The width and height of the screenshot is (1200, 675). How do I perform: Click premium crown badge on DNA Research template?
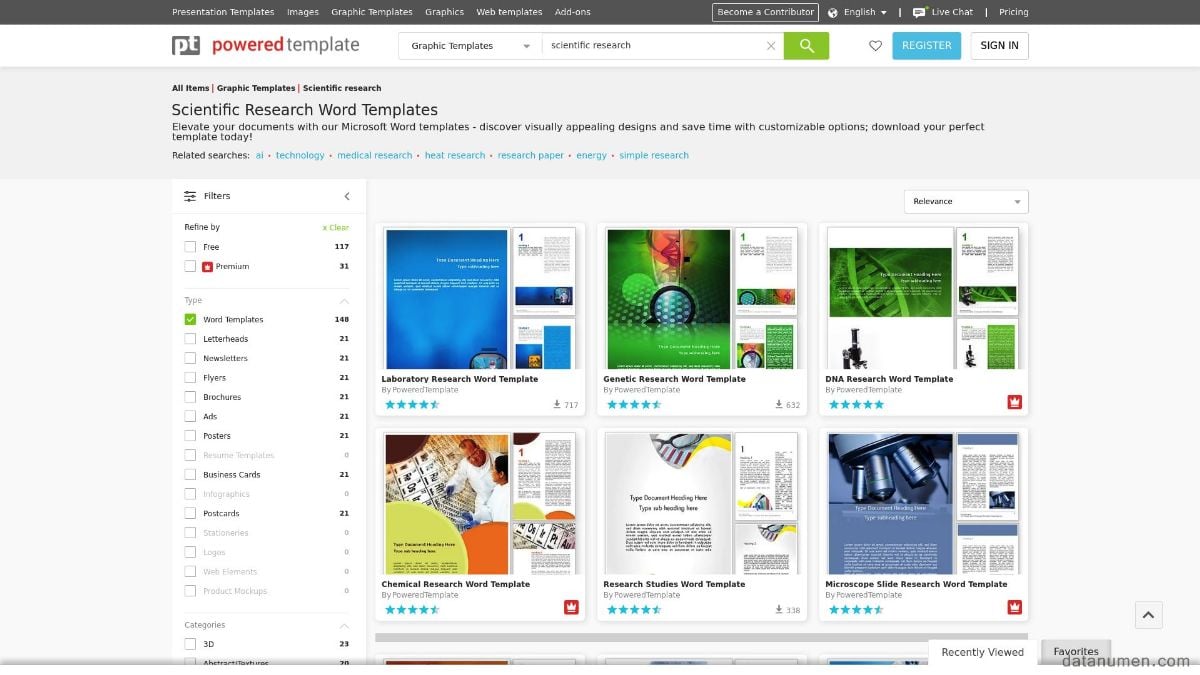1014,403
